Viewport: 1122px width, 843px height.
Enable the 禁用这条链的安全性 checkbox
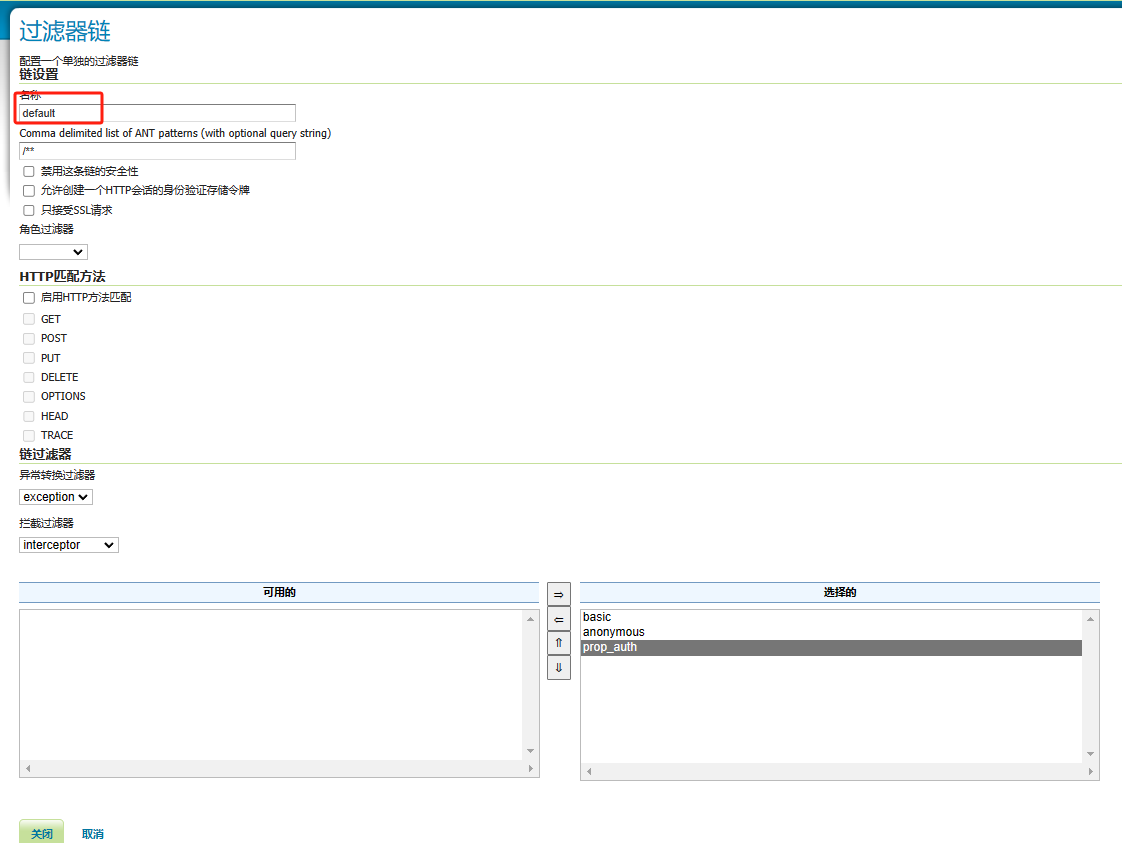coord(29,172)
